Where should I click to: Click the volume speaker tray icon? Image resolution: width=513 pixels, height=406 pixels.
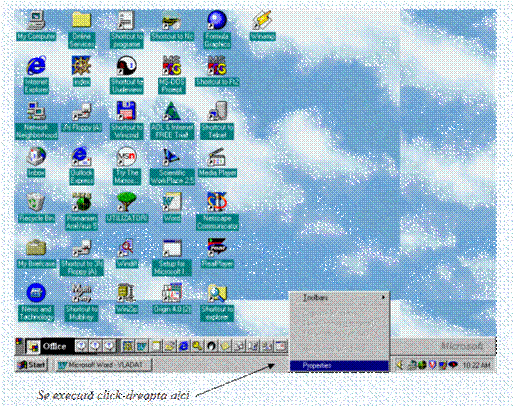coord(400,365)
